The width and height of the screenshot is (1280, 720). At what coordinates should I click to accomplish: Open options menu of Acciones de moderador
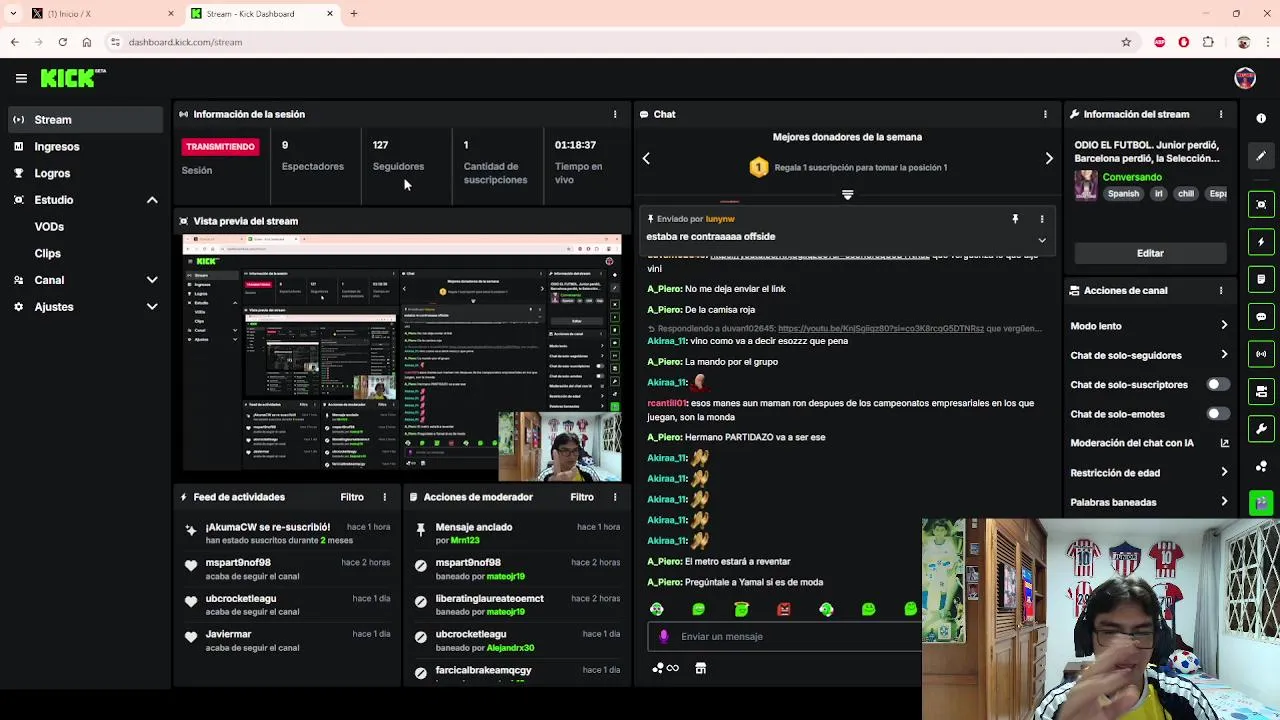(x=615, y=497)
